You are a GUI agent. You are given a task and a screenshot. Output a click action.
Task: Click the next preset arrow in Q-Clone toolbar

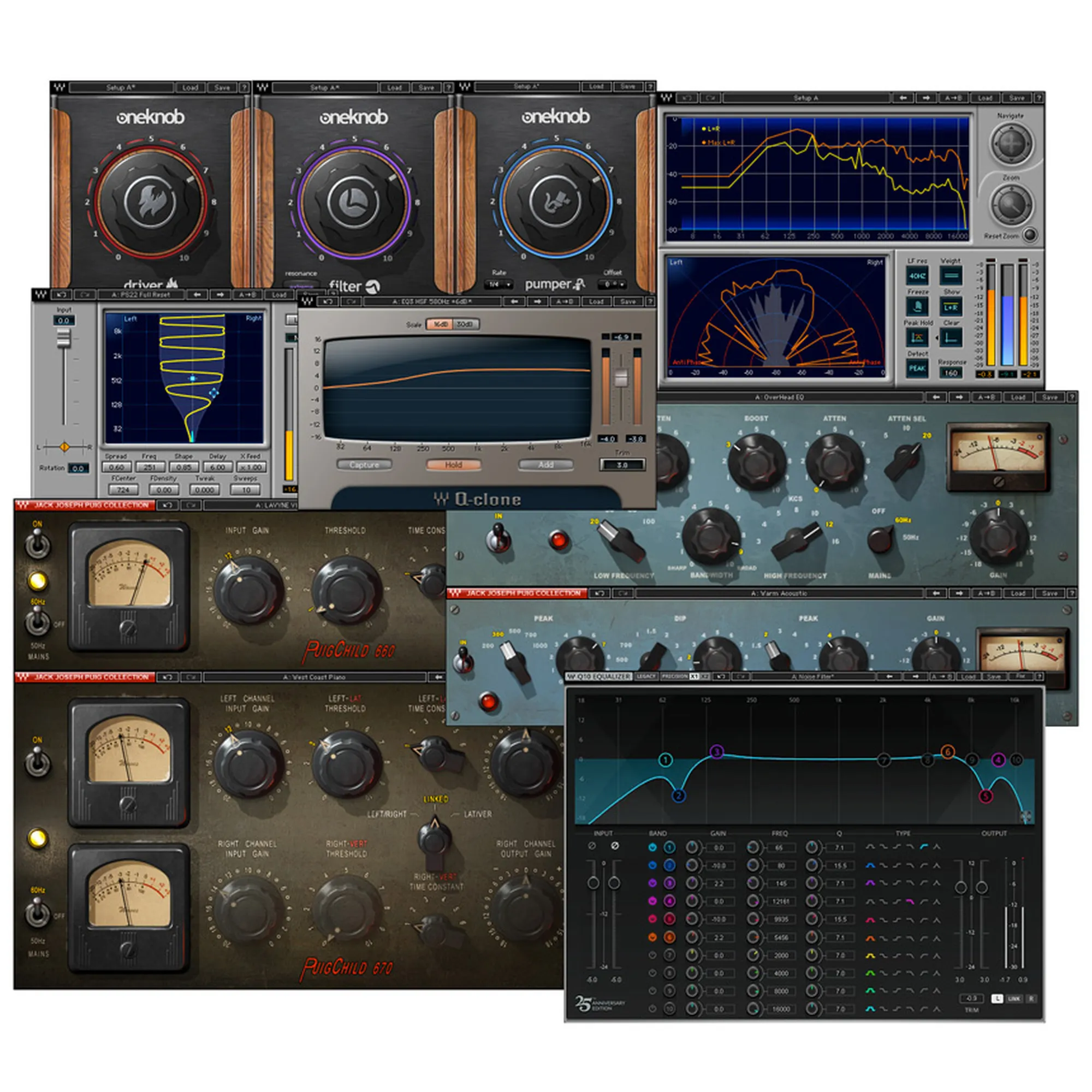click(537, 302)
